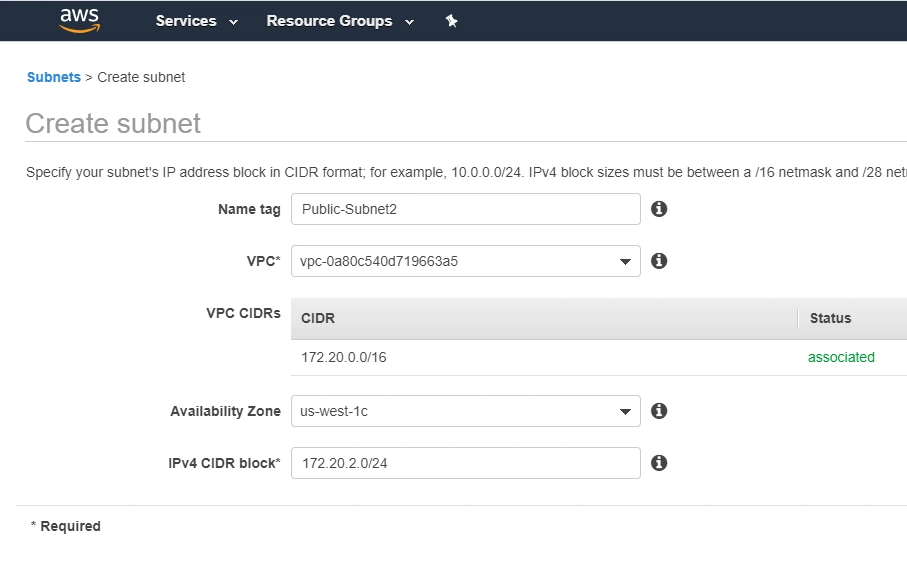907x561 pixels.
Task: Open the Resource Groups menu
Action: [x=340, y=21]
